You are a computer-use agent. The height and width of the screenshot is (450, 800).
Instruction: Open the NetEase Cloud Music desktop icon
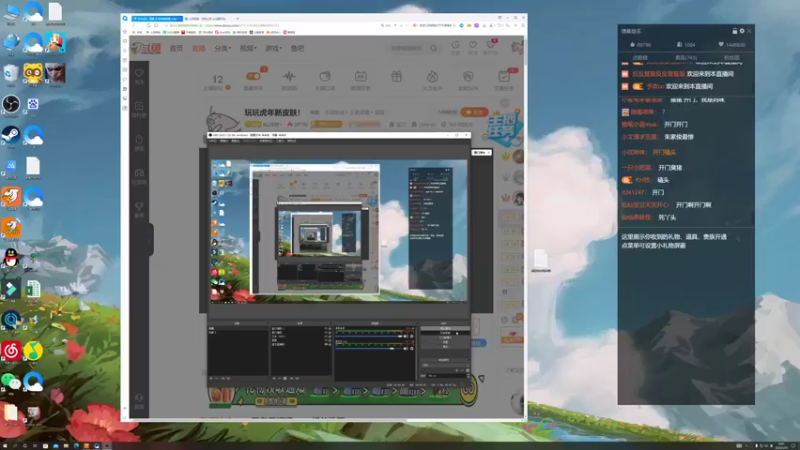click(x=11, y=351)
